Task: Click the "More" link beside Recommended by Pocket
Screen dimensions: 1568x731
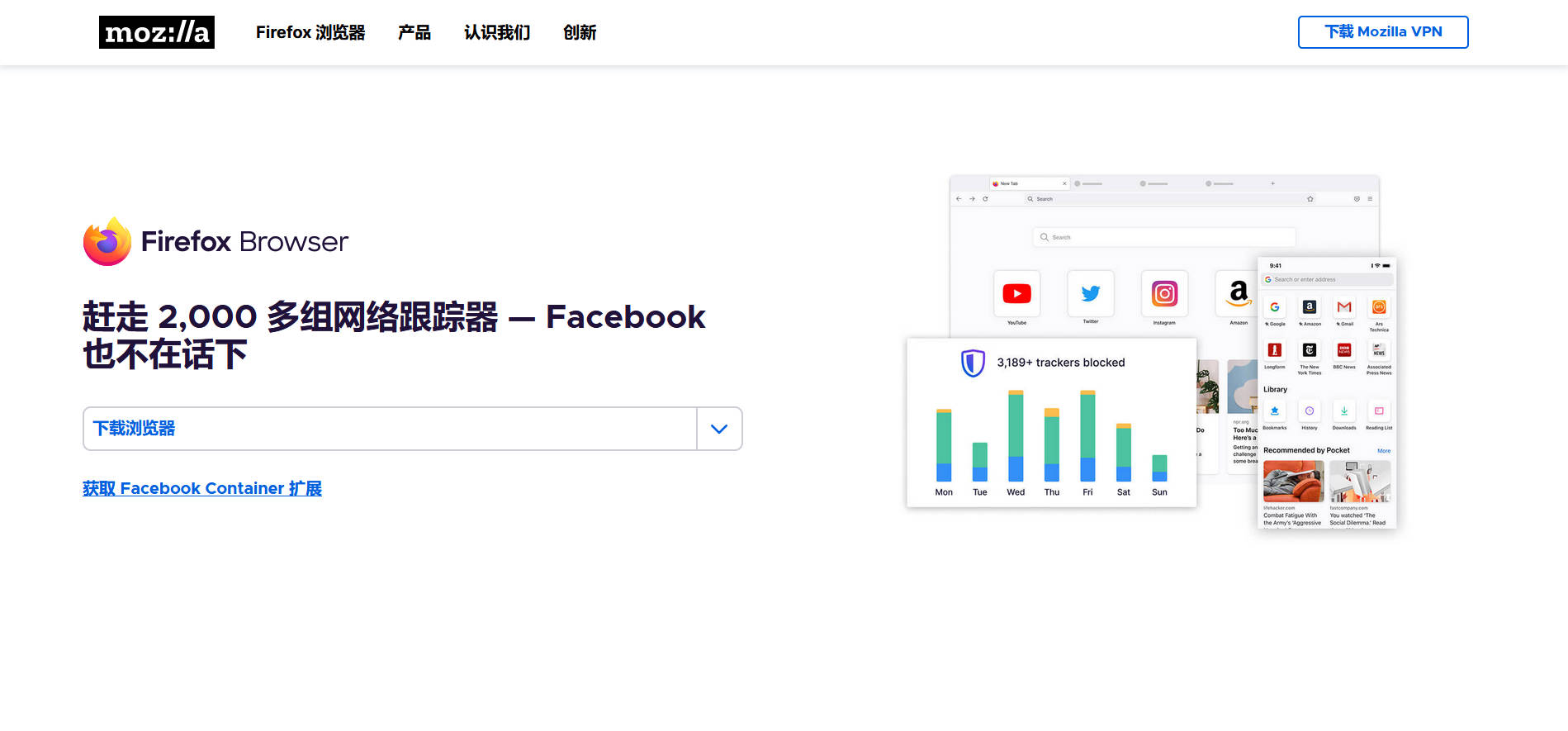Action: click(x=1384, y=451)
